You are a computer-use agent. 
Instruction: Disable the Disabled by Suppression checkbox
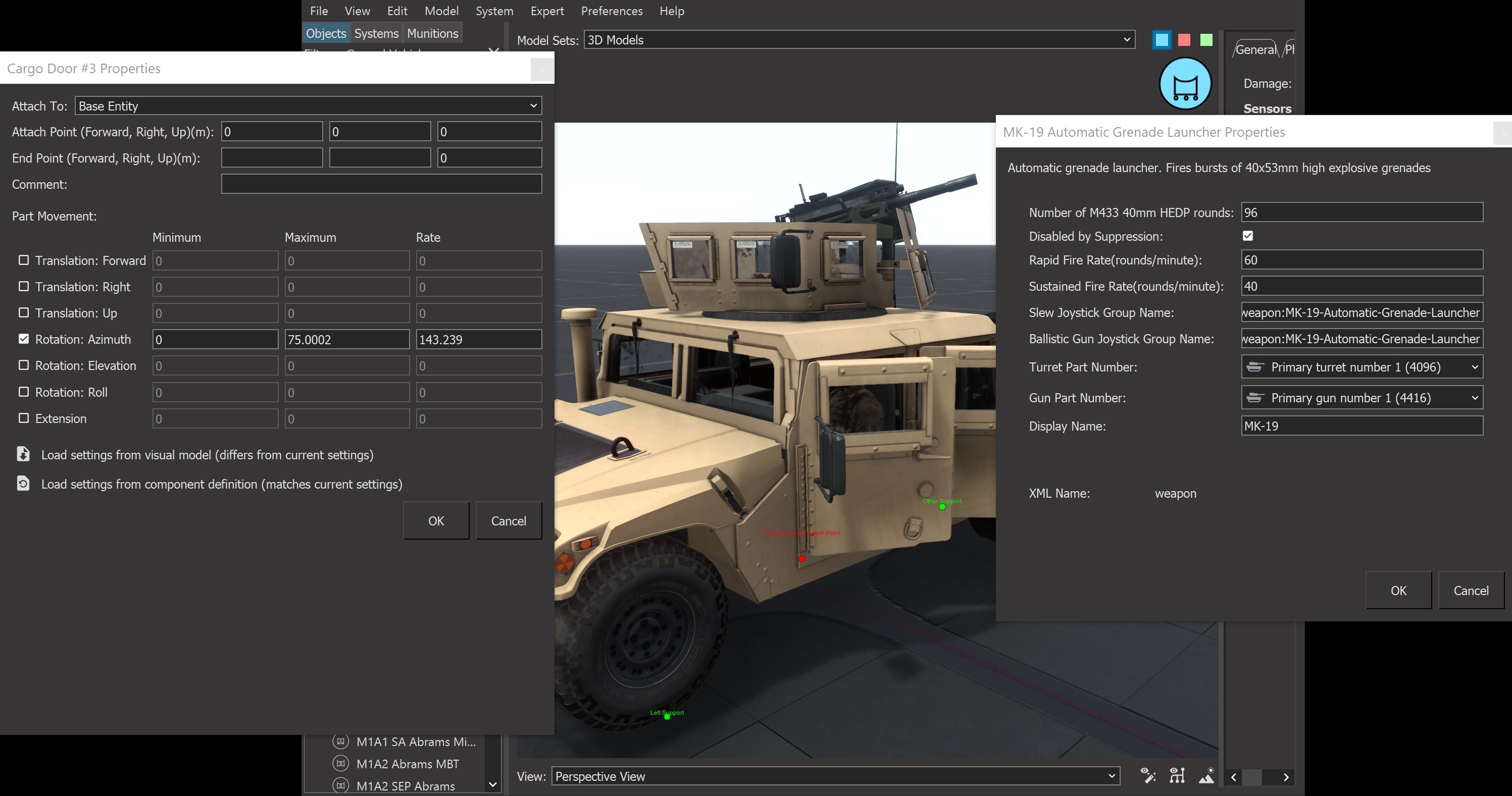(x=1247, y=236)
